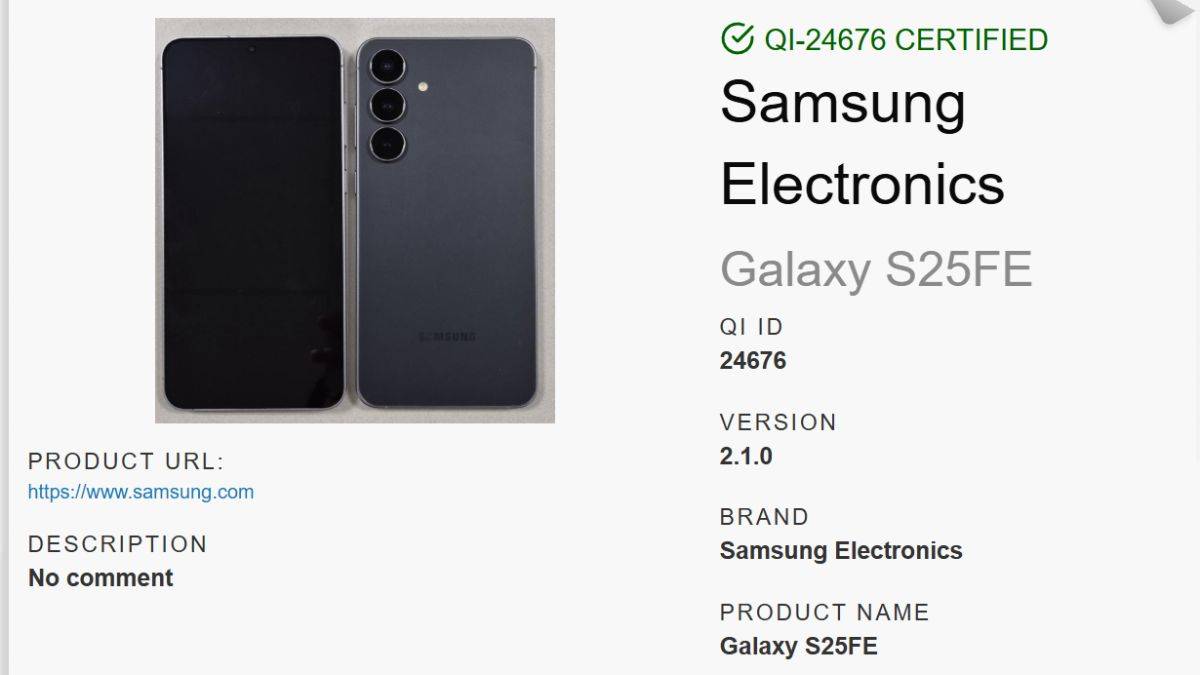Click the green certified checkmark icon
Screen dimensions: 1200x675
click(x=738, y=39)
